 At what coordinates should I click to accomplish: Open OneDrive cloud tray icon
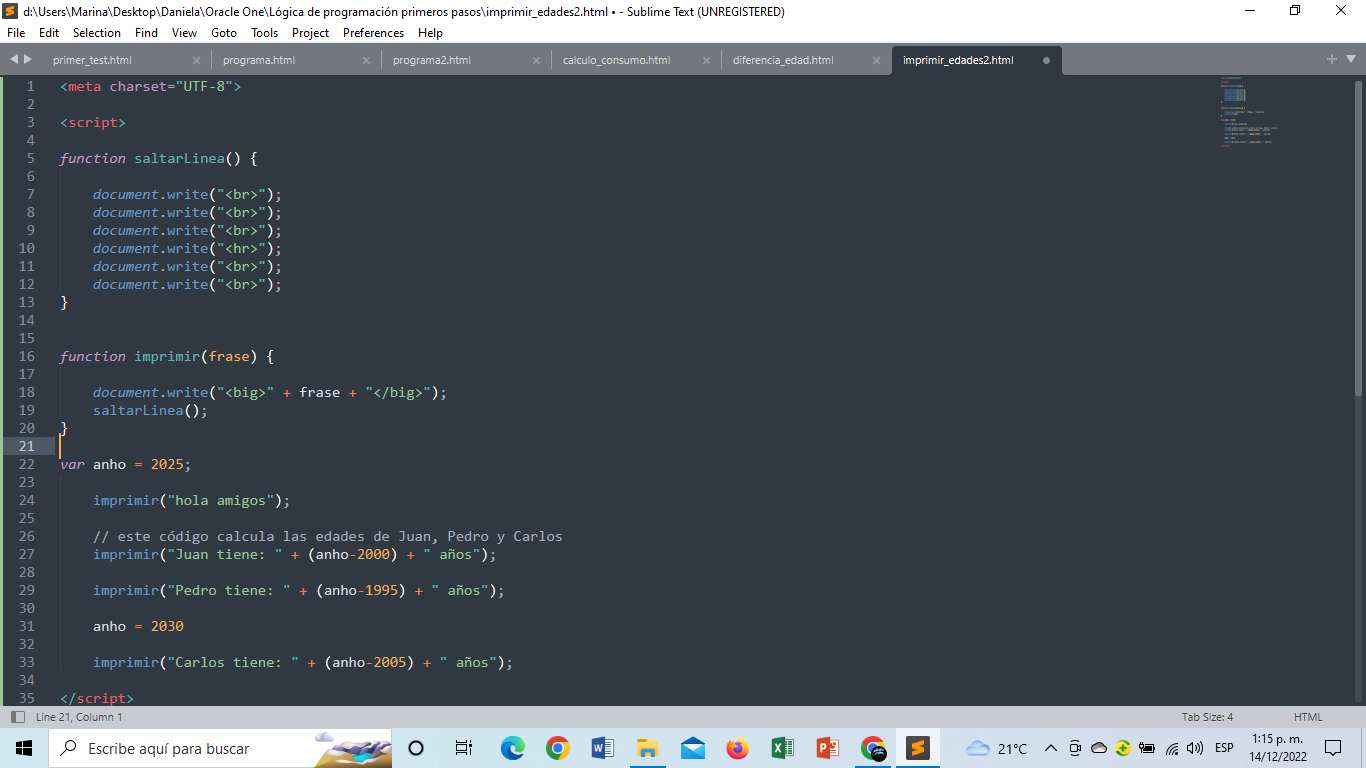click(1099, 748)
